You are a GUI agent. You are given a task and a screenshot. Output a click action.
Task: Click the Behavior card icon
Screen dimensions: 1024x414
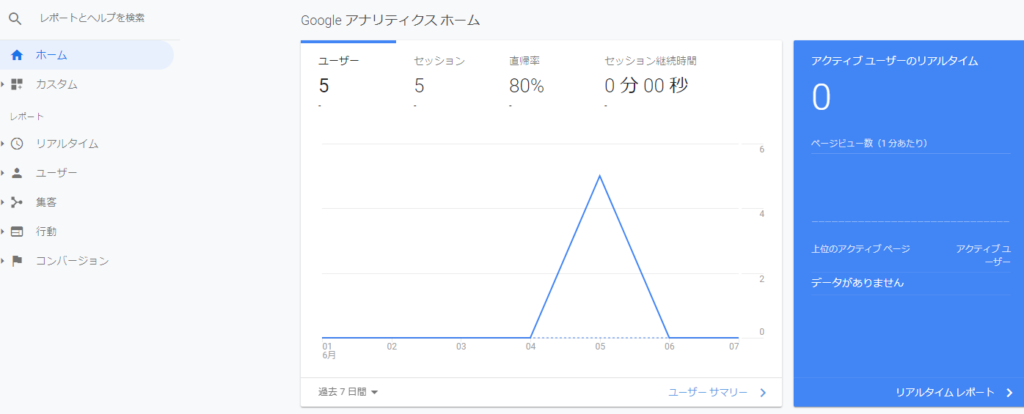click(17, 232)
